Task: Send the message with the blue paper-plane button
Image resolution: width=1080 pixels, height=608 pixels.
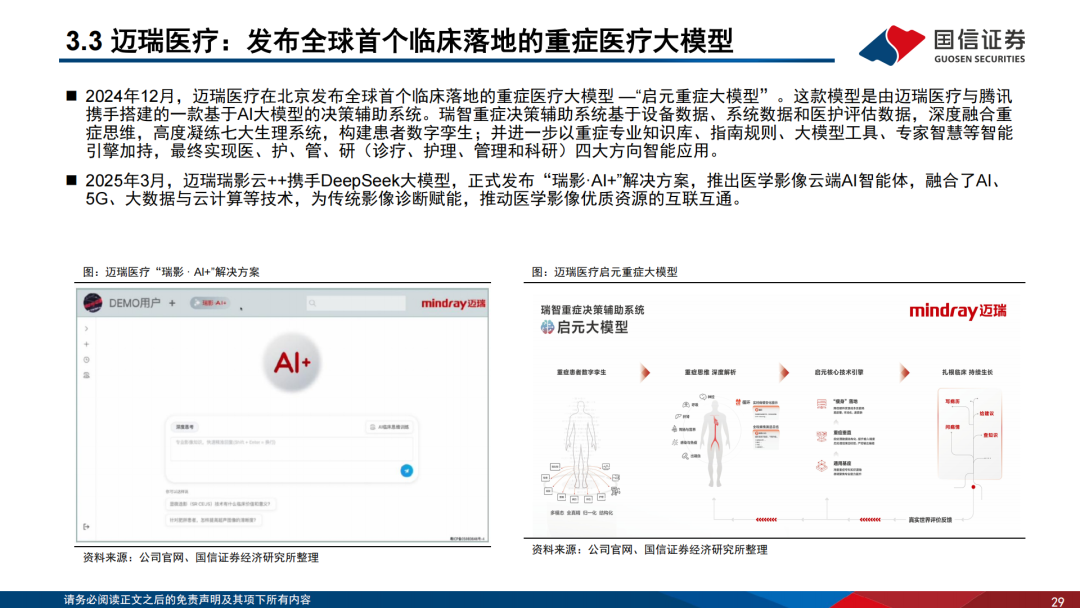Action: click(x=406, y=471)
